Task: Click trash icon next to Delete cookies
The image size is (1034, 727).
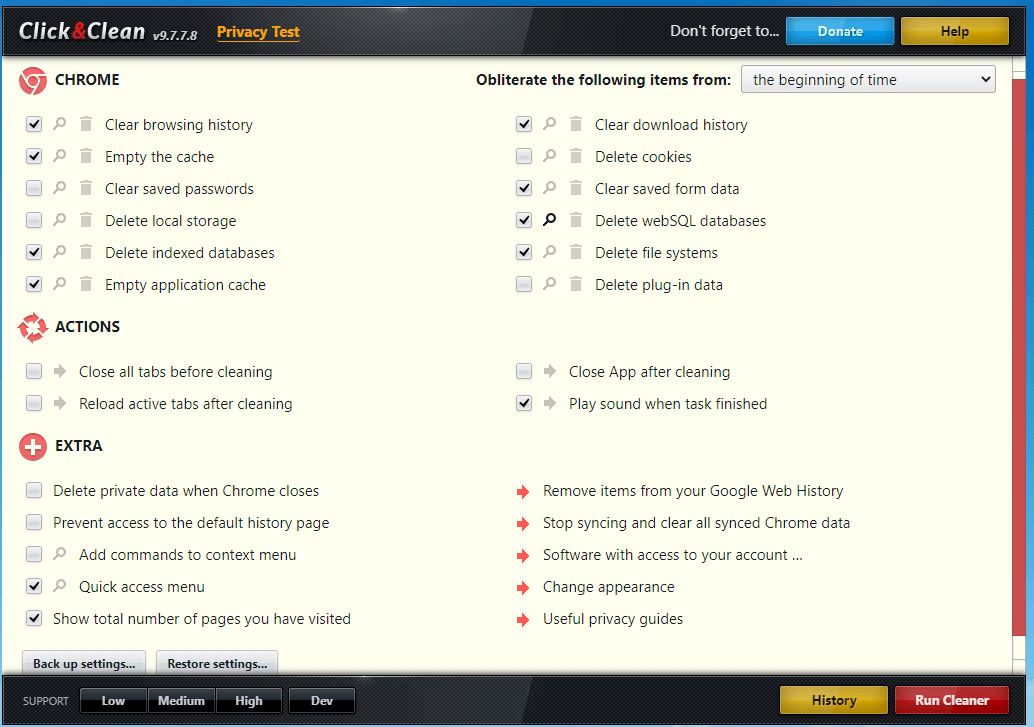Action: click(x=576, y=157)
